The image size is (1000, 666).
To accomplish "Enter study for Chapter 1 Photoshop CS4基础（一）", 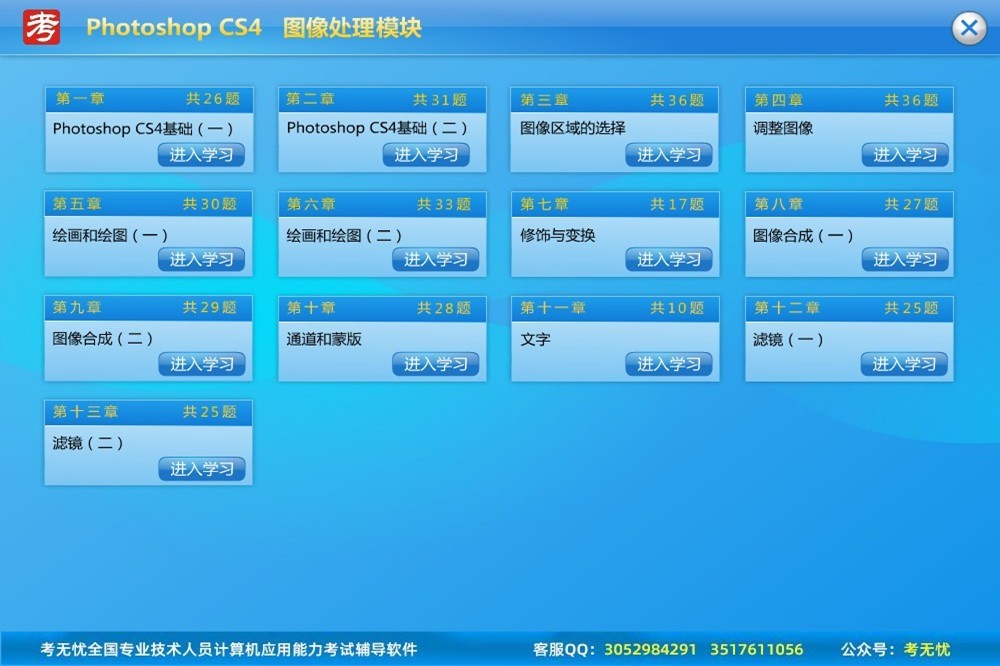I will point(201,155).
